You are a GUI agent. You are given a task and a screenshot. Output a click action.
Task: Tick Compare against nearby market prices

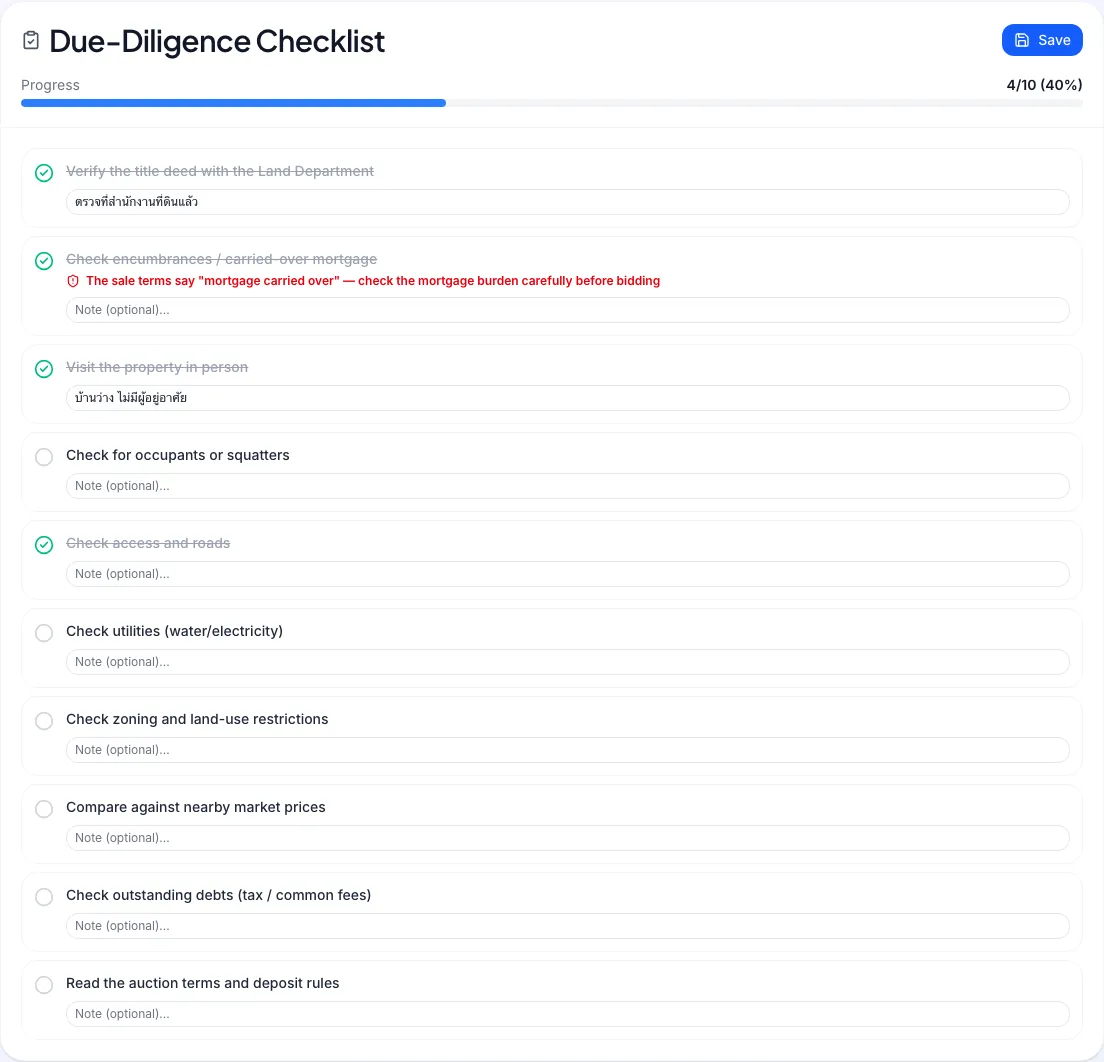click(44, 808)
